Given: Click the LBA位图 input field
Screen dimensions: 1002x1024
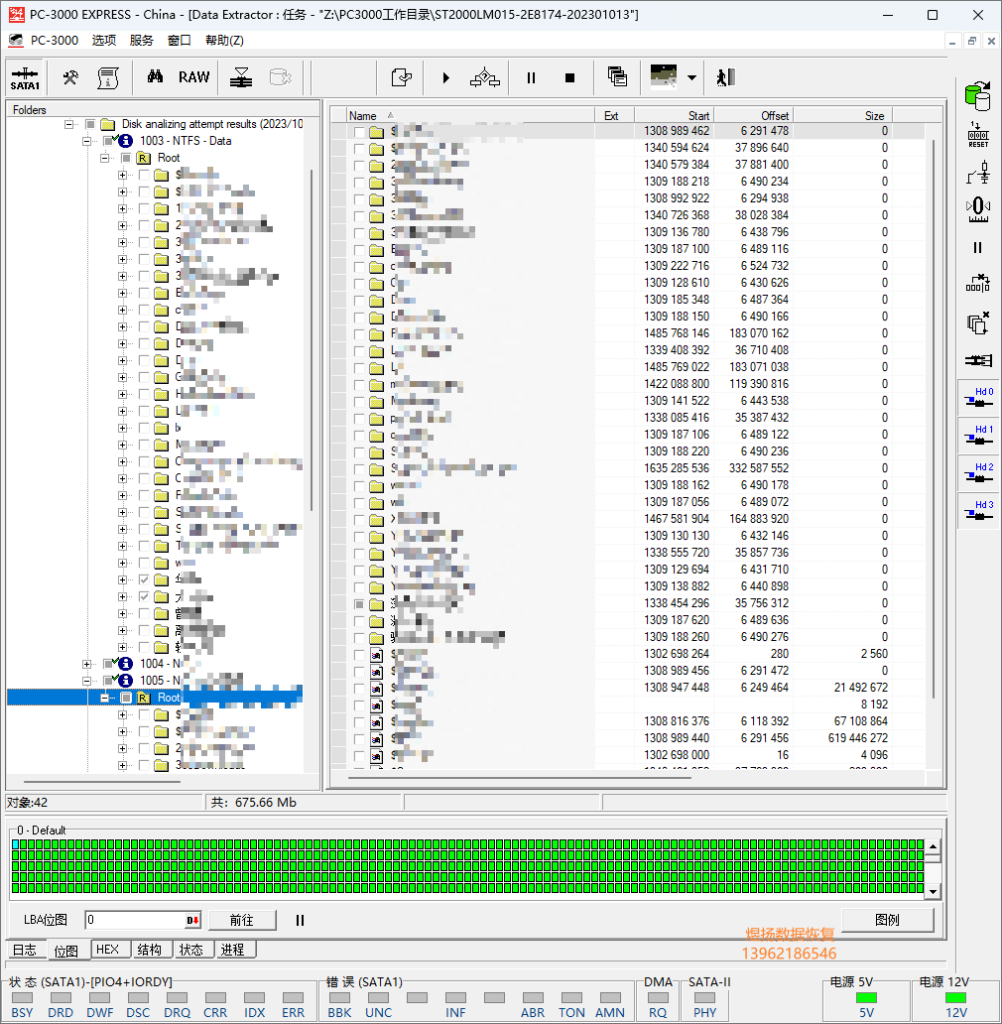Looking at the screenshot, I should pos(142,920).
